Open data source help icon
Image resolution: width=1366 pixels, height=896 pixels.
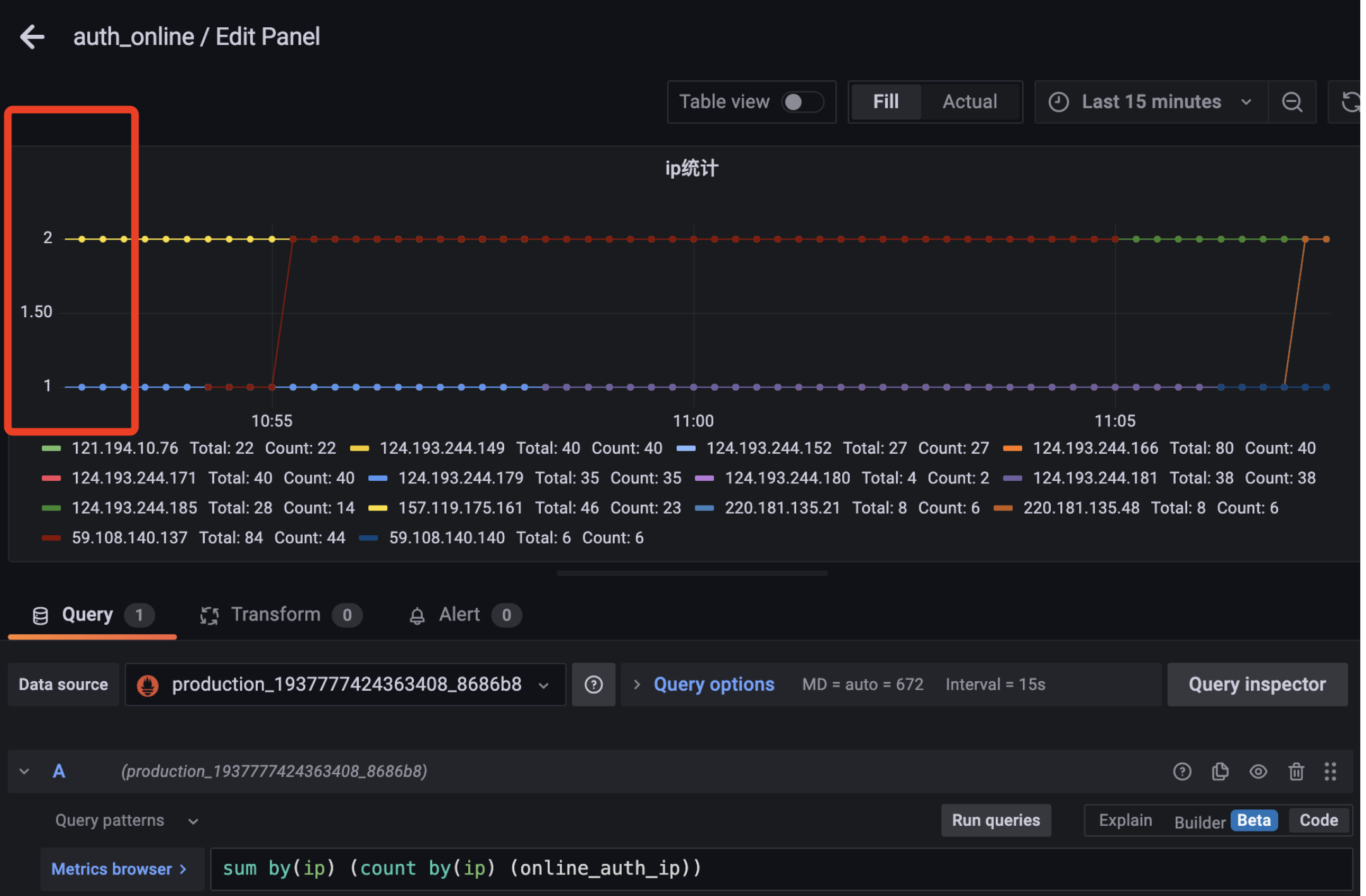(x=593, y=684)
